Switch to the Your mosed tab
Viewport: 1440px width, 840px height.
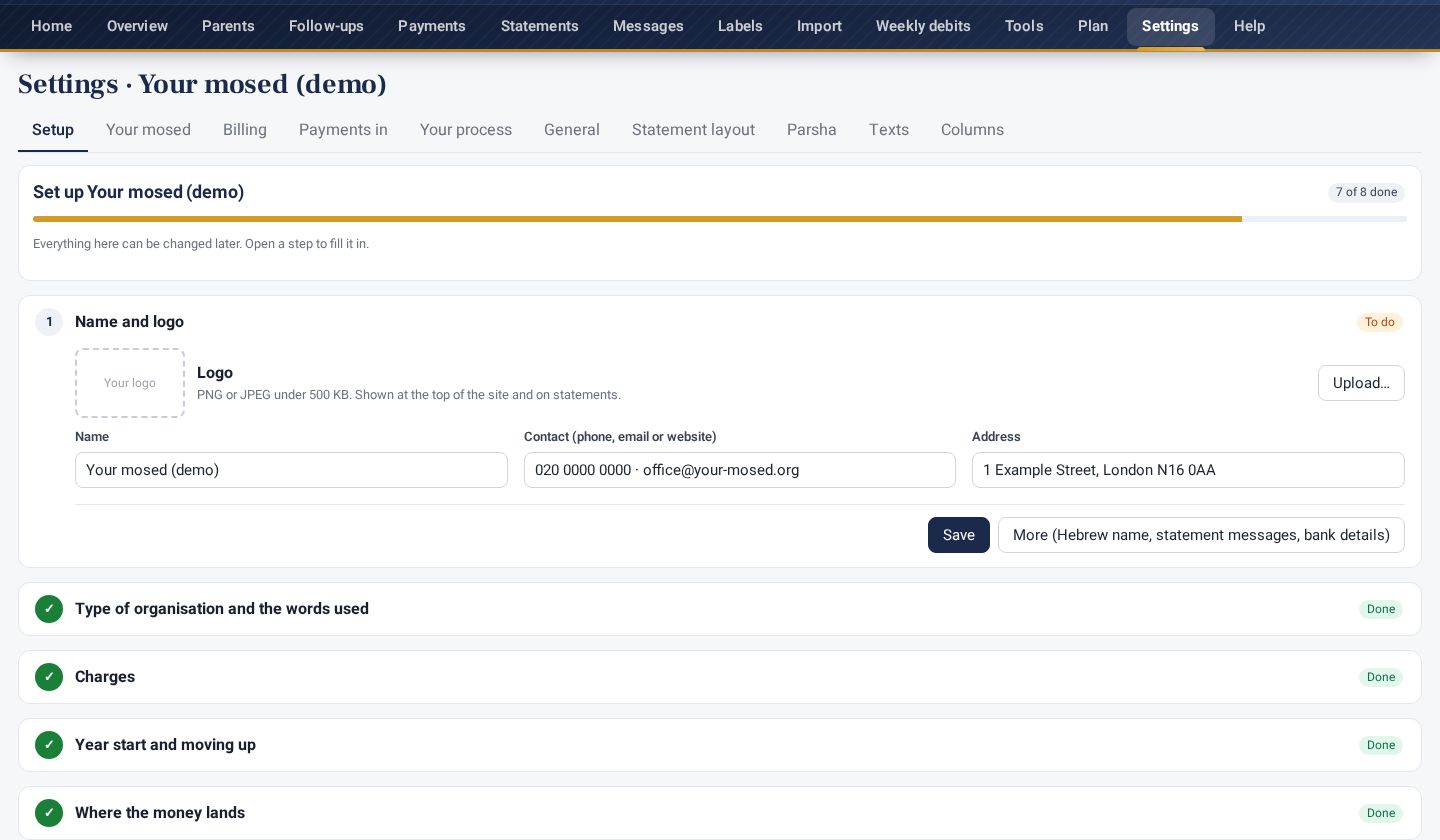148,130
